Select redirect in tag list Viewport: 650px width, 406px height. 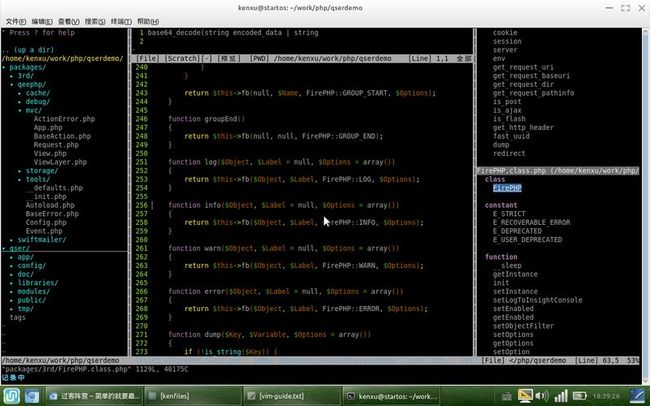click(x=509, y=153)
